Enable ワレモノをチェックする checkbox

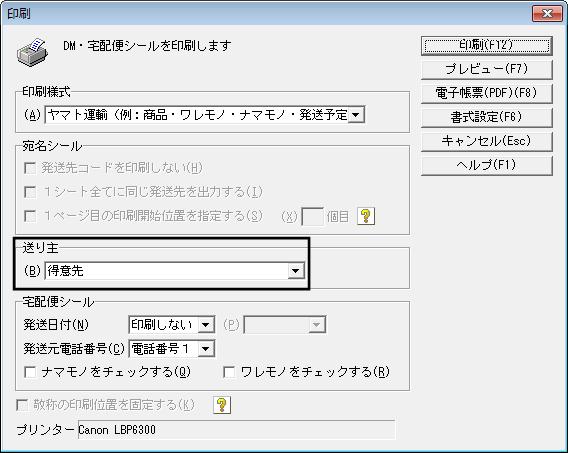tap(229, 372)
